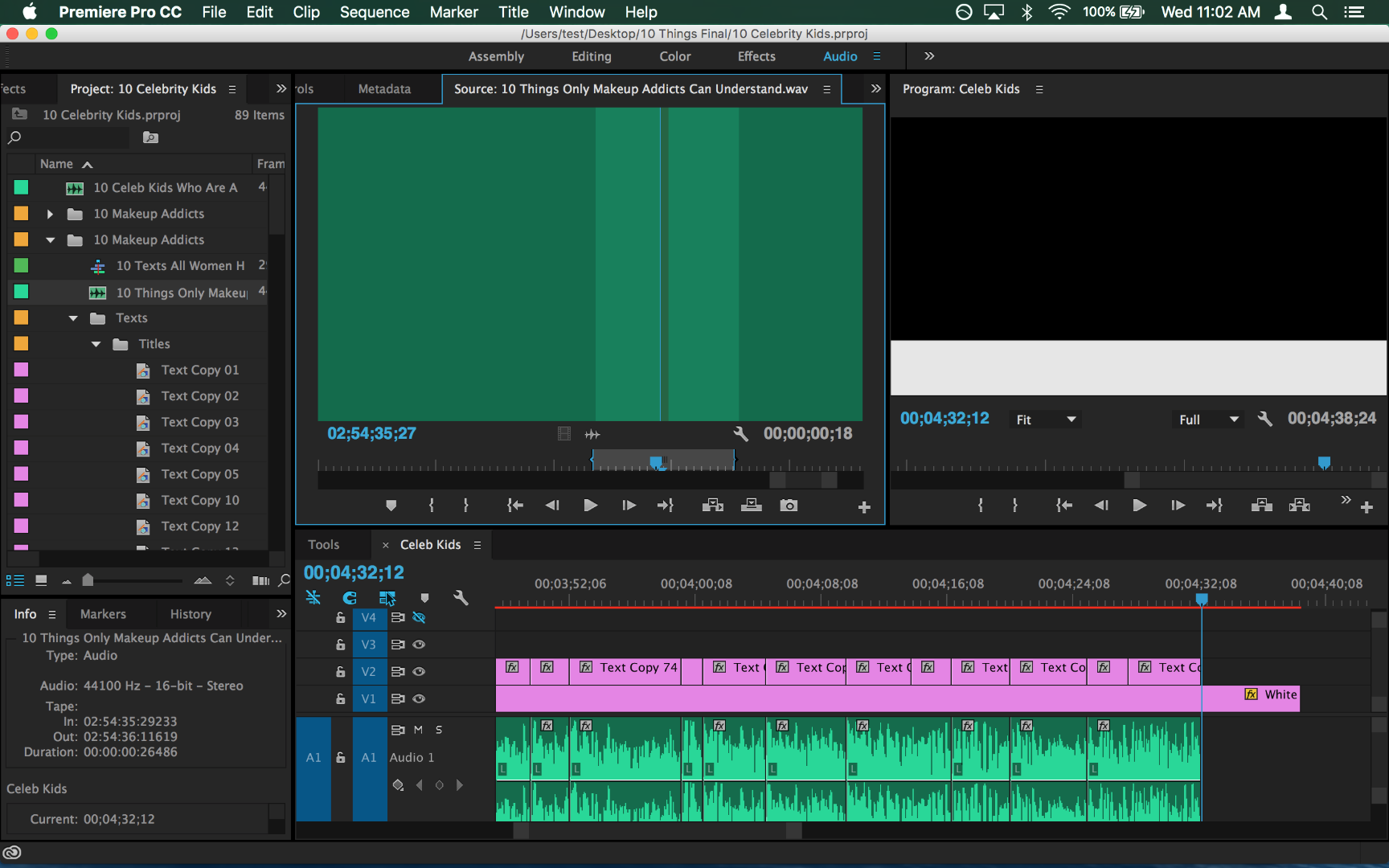
Task: Expand collapsed 10 Makeup Addicts bin
Action: (x=50, y=214)
